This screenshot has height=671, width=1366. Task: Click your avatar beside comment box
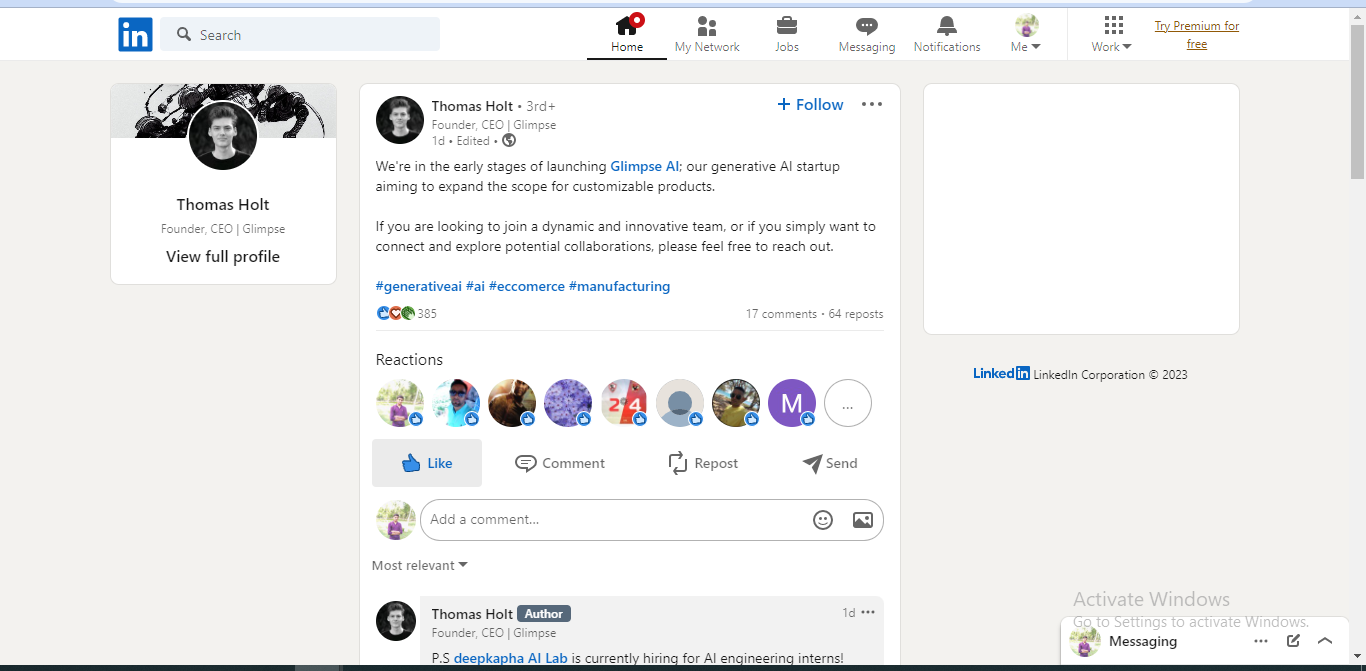point(396,521)
